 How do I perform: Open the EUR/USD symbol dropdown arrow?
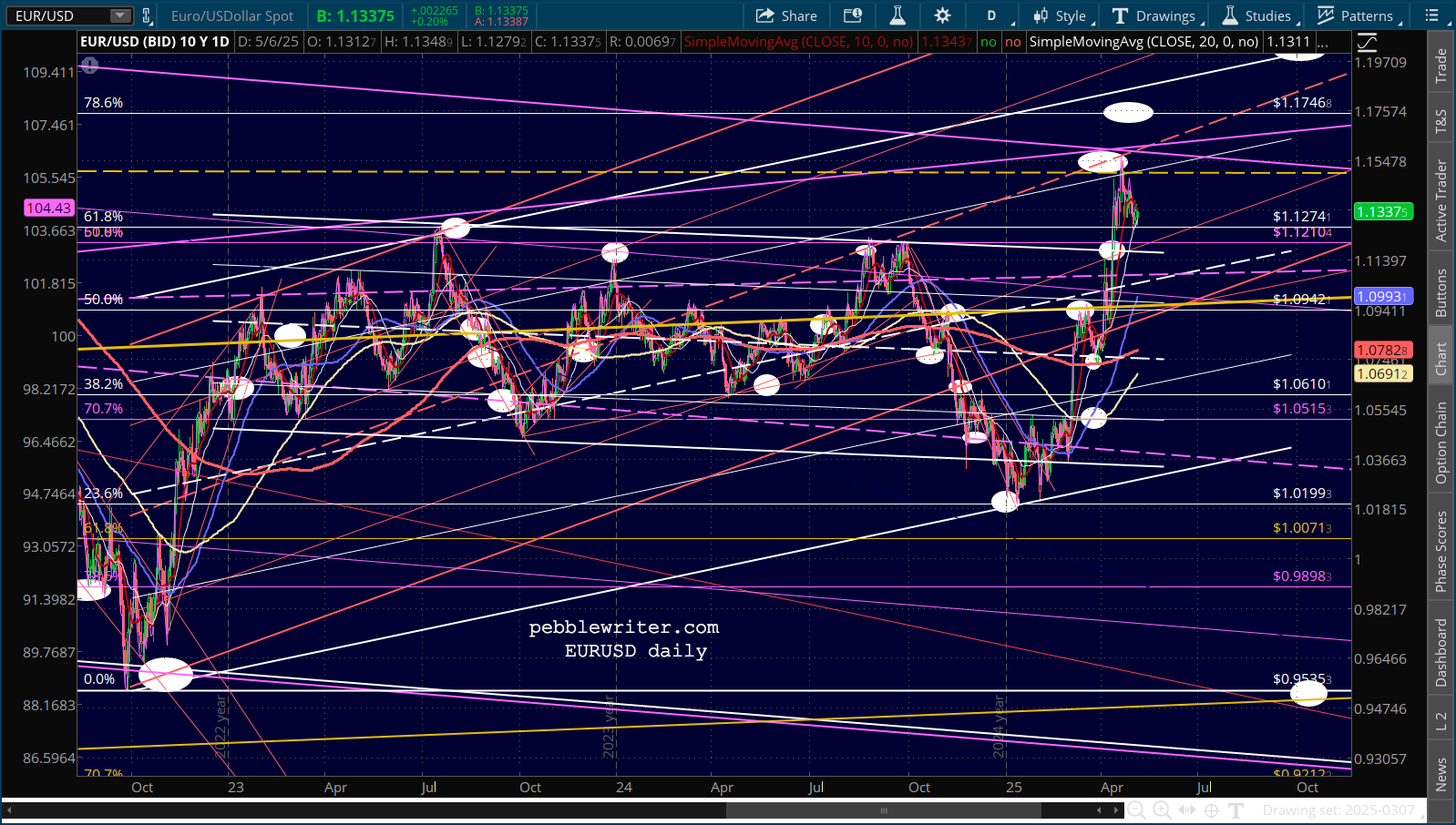pos(120,15)
